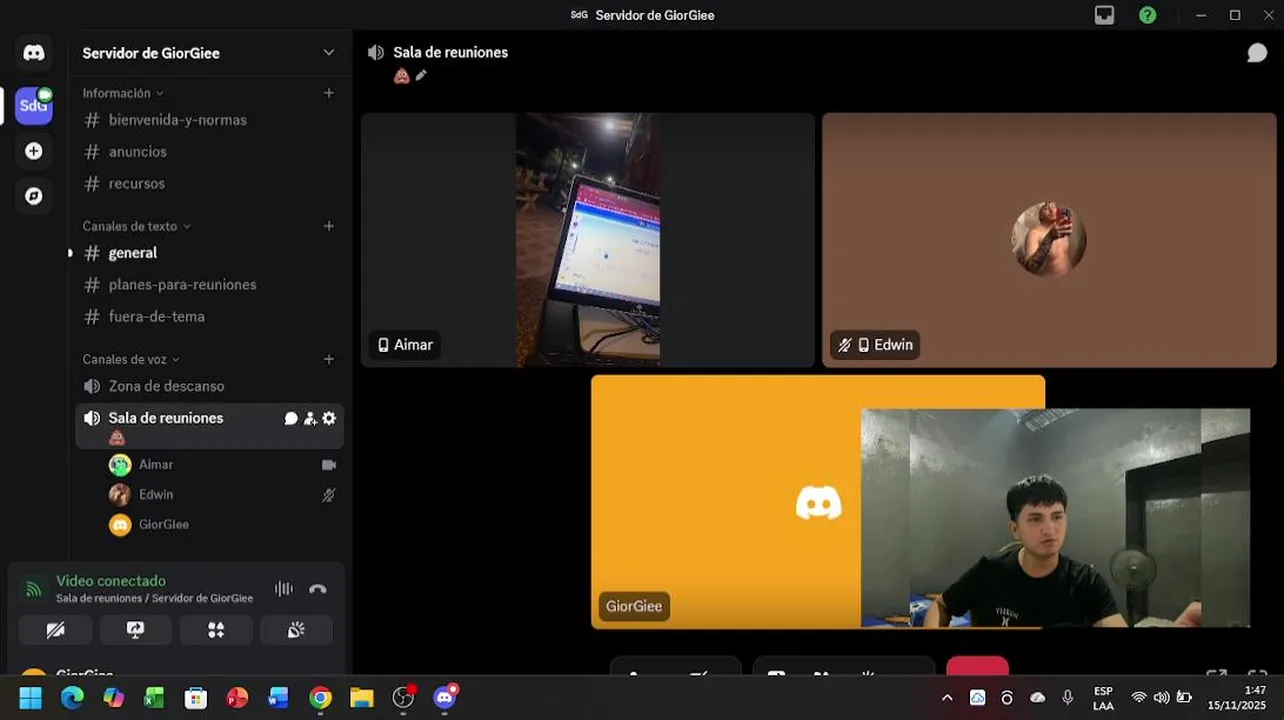Toggle noise suppression waveform button
This screenshot has height=720, width=1284.
[x=284, y=589]
